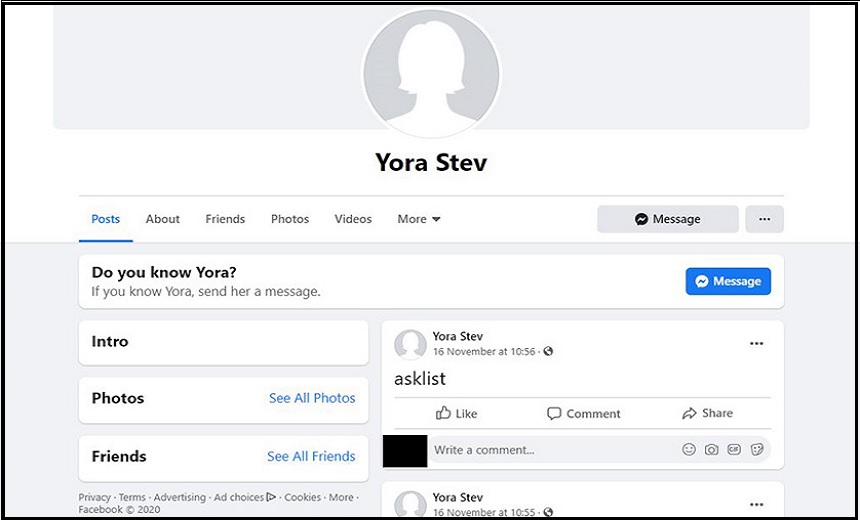860x520 pixels.
Task: Click the sticker icon in comment box
Action: (757, 450)
